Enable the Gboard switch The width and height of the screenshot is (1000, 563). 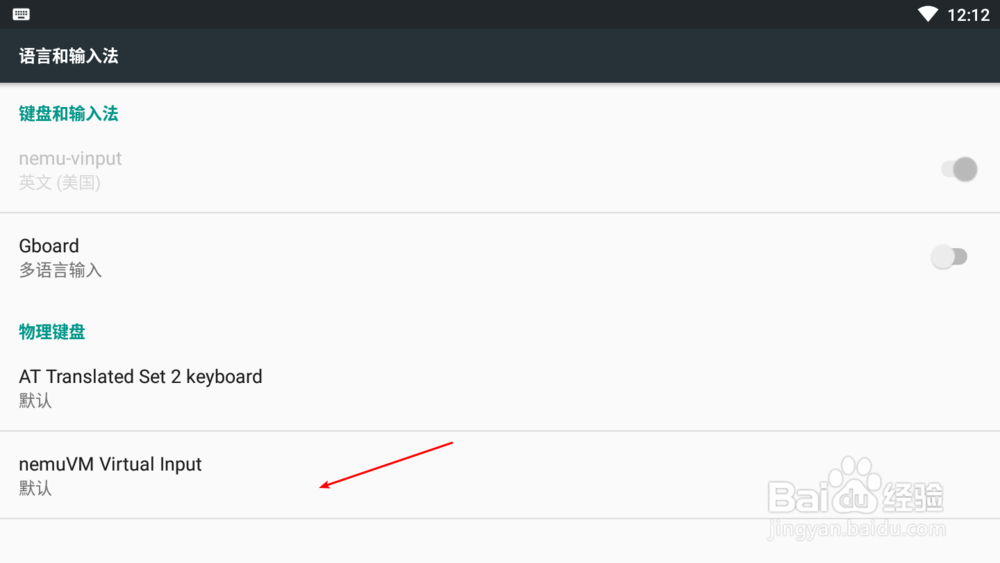pyautogui.click(x=948, y=257)
